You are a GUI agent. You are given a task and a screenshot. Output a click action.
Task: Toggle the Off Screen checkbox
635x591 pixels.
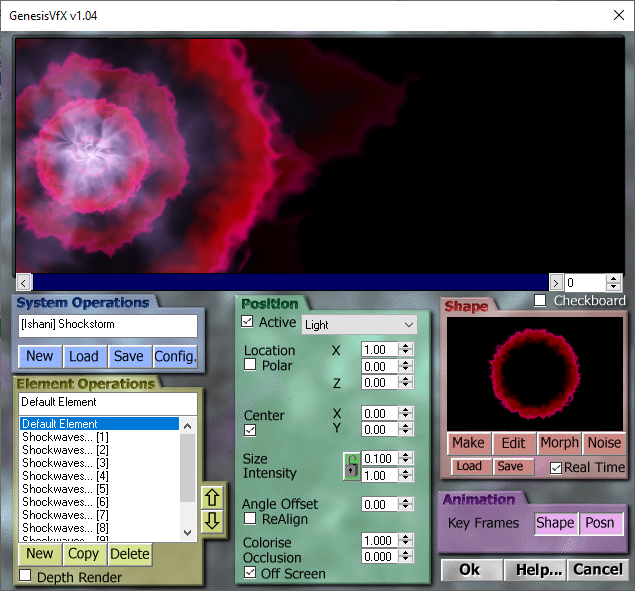click(250, 572)
